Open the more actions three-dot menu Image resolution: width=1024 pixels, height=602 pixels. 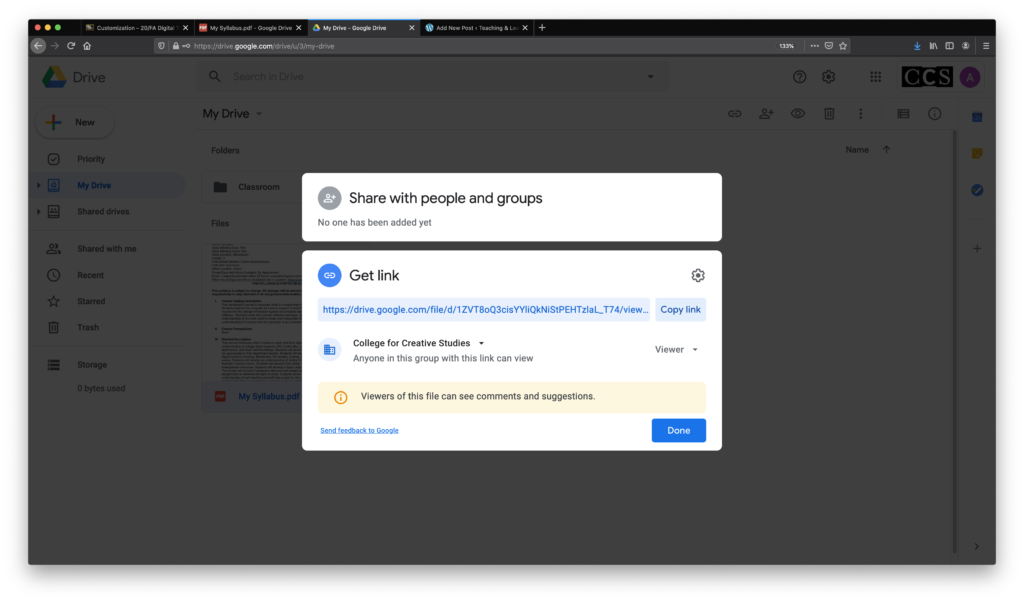click(860, 114)
